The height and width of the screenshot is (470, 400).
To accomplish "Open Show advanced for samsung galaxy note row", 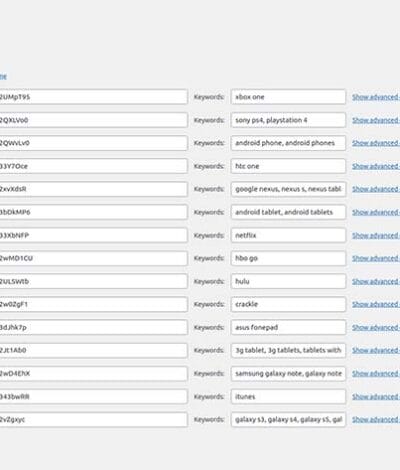I will tap(376, 374).
